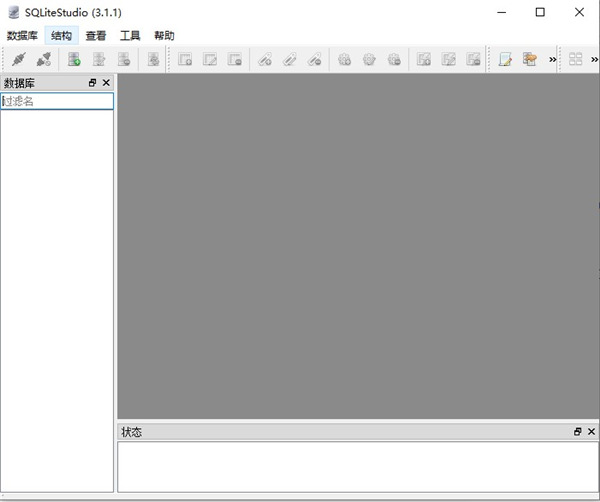Click the Edit trigger gear icon
Image resolution: width=600 pixels, height=502 pixels.
click(369, 59)
